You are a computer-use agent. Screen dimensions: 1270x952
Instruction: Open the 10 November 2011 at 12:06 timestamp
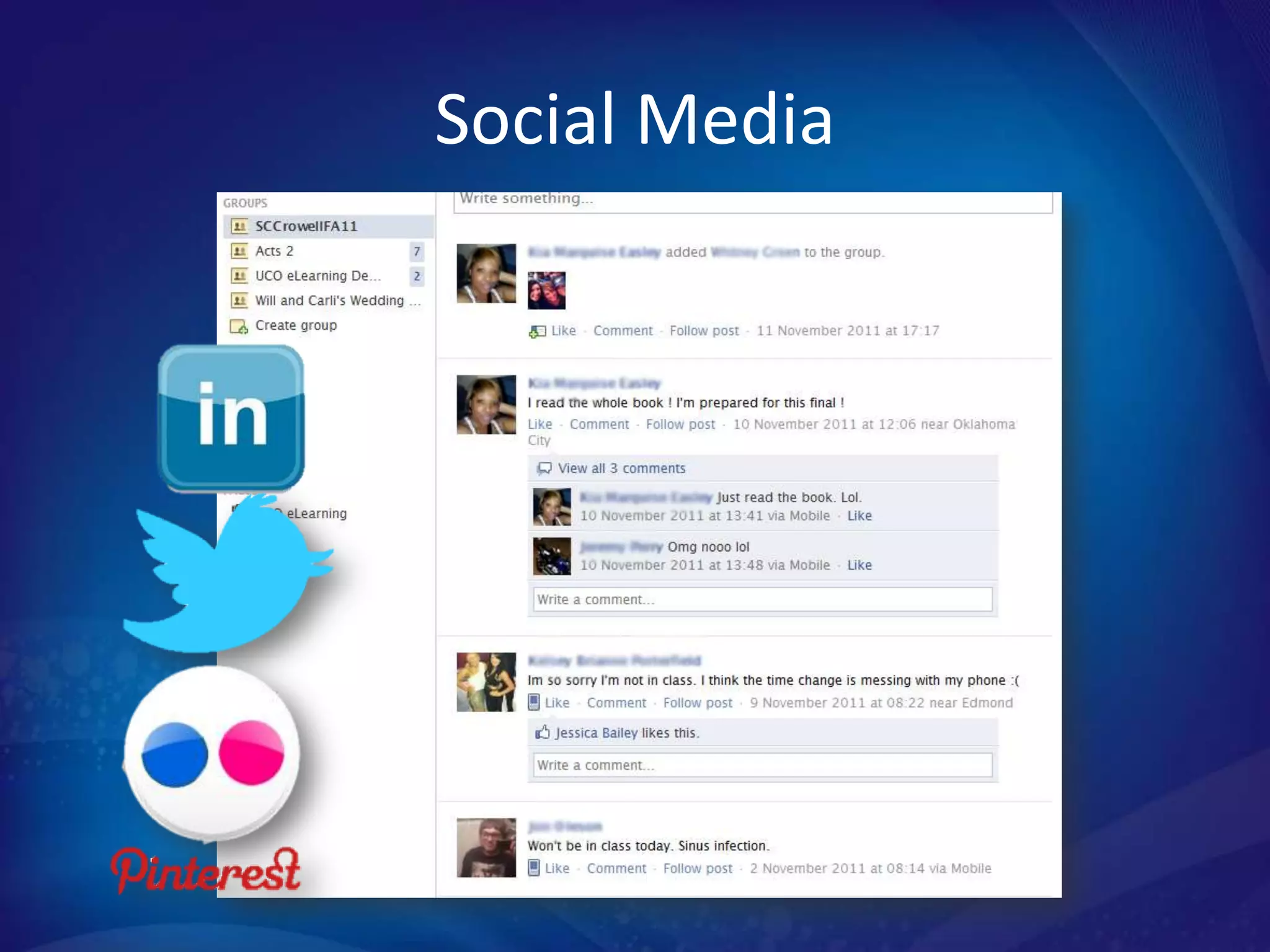tap(824, 425)
